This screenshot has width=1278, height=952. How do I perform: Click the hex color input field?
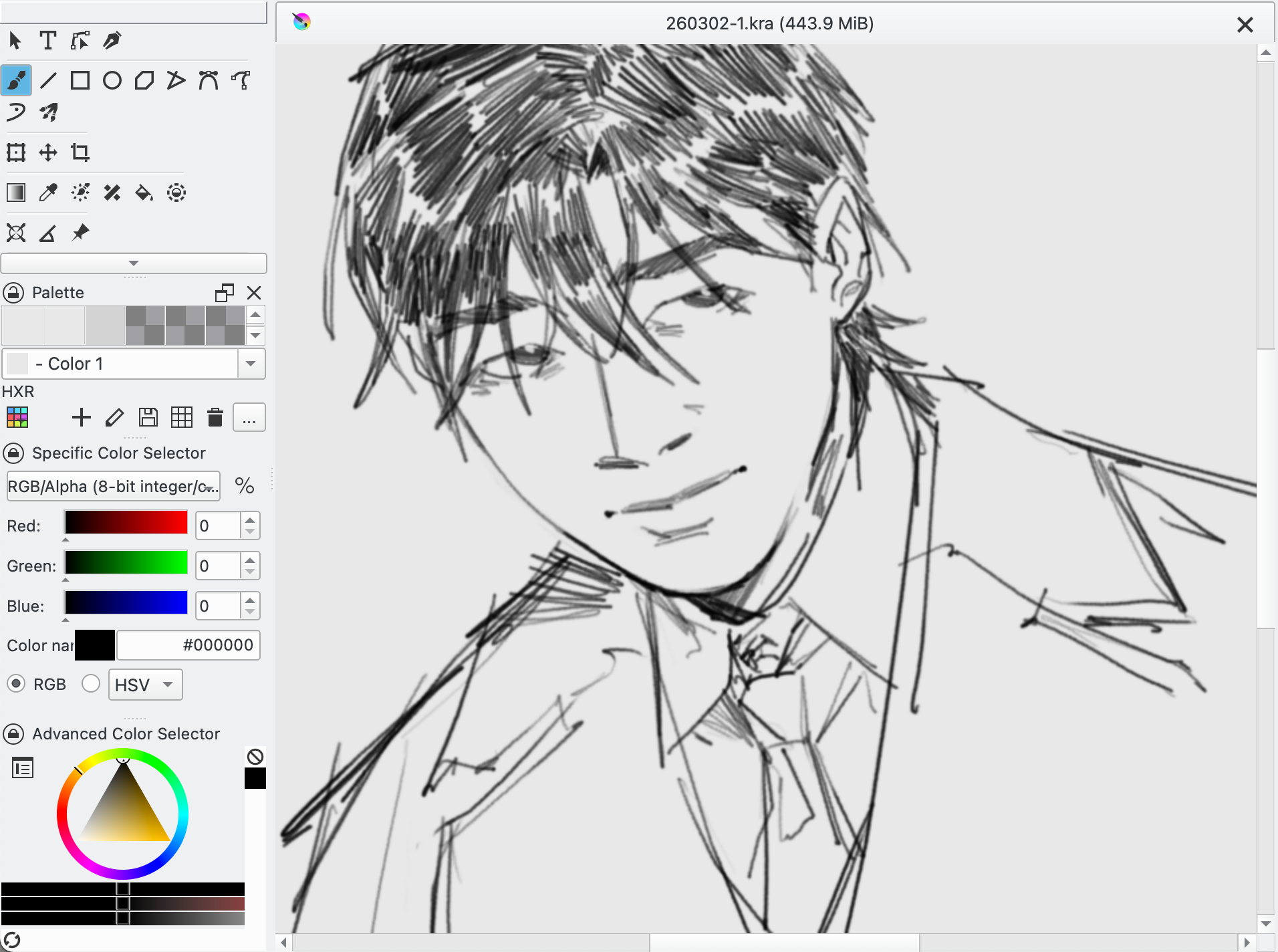(188, 645)
